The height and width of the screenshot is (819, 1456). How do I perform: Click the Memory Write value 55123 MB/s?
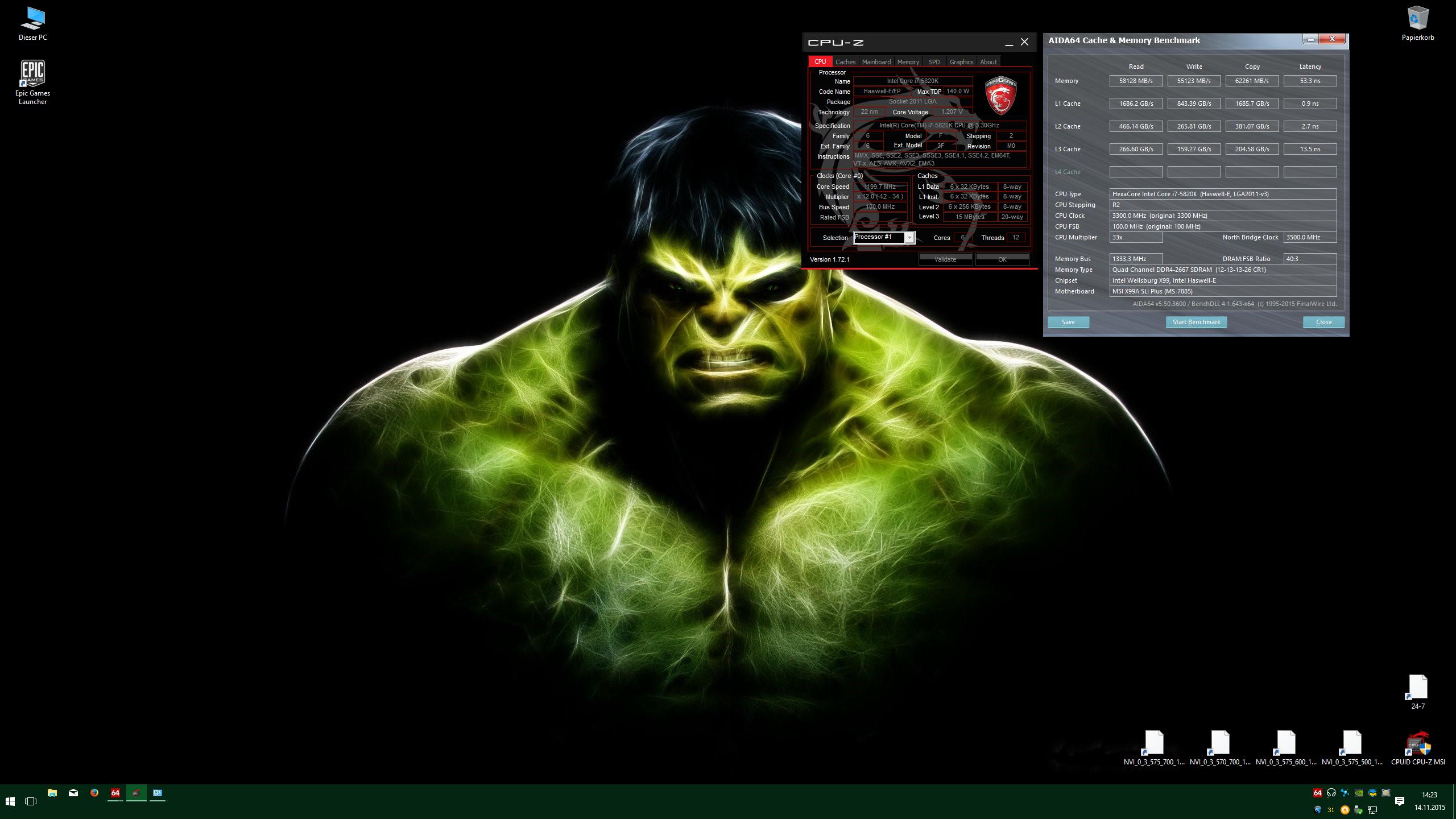(x=1194, y=81)
